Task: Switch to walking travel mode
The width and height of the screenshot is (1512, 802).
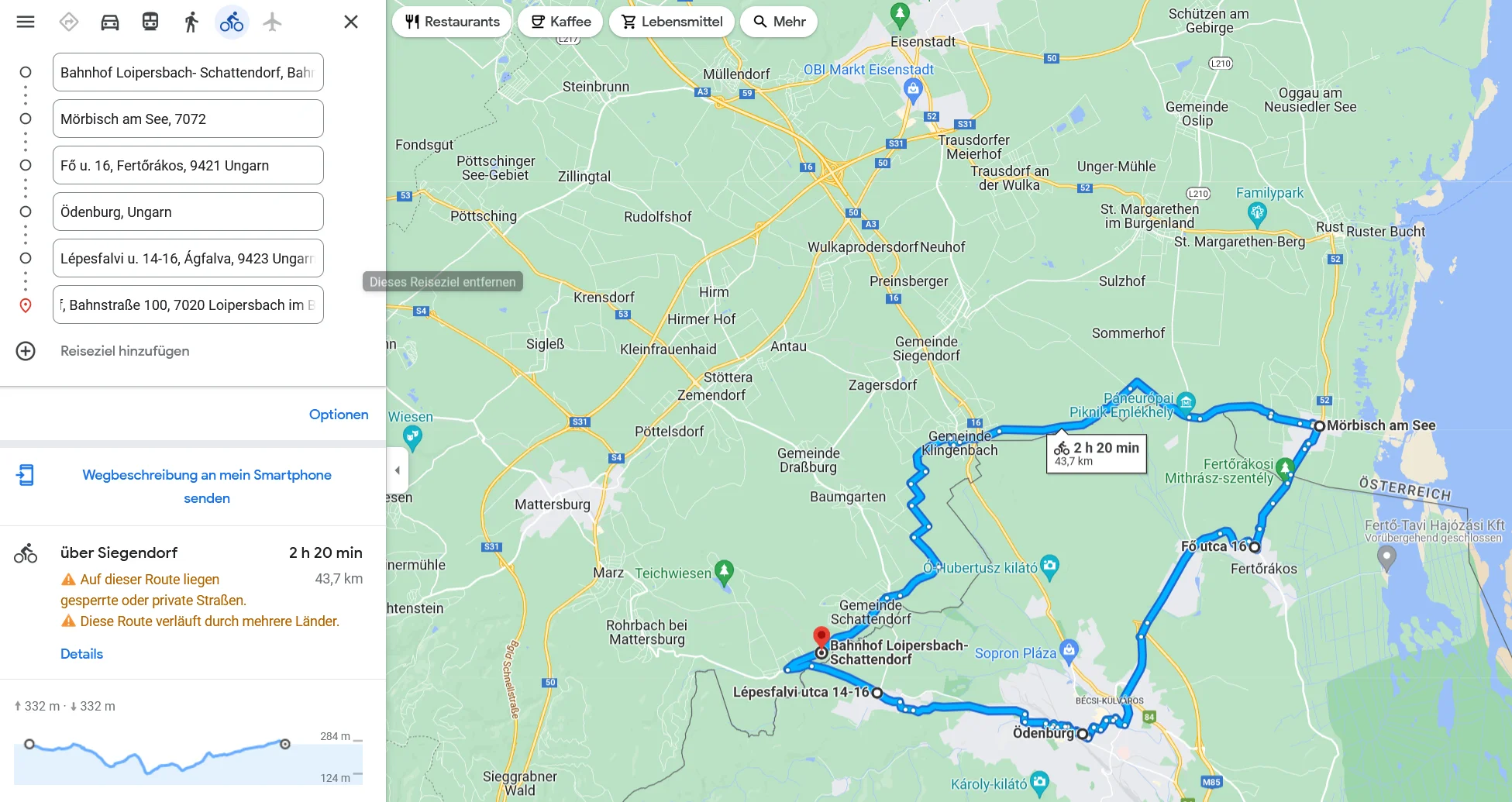Action: point(191,22)
